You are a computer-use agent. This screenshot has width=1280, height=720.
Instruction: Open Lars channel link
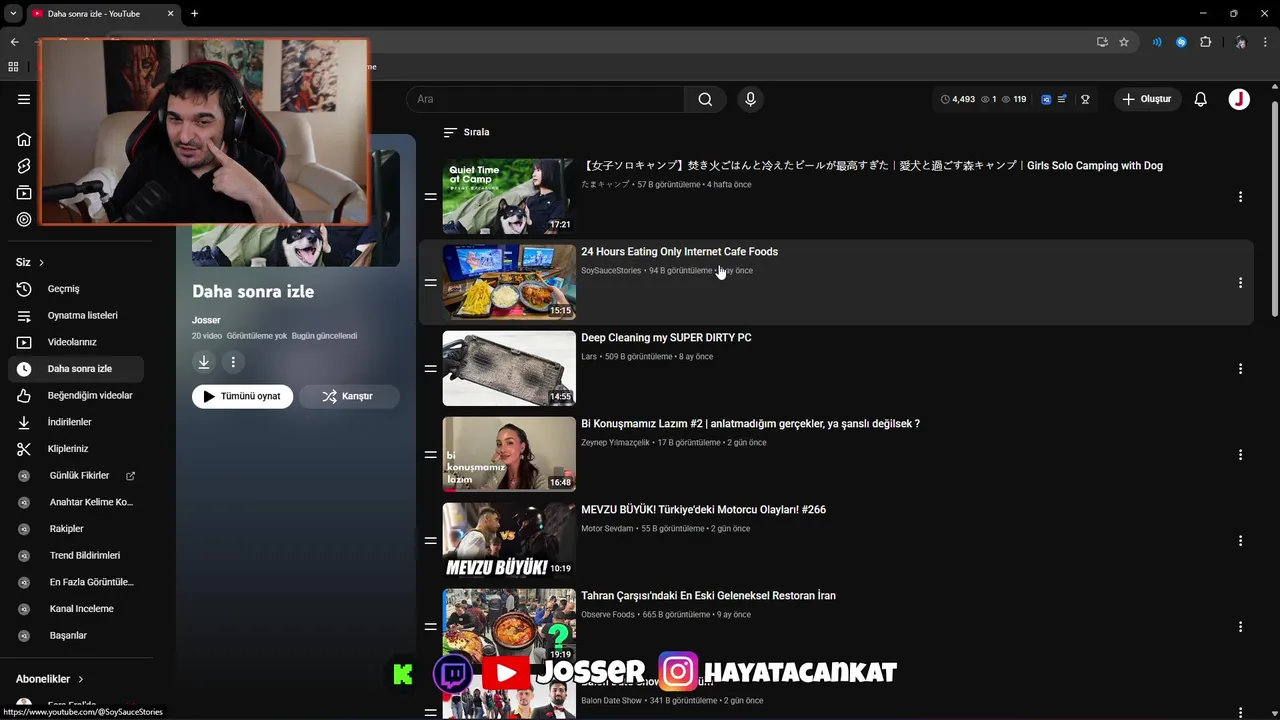[x=589, y=357]
